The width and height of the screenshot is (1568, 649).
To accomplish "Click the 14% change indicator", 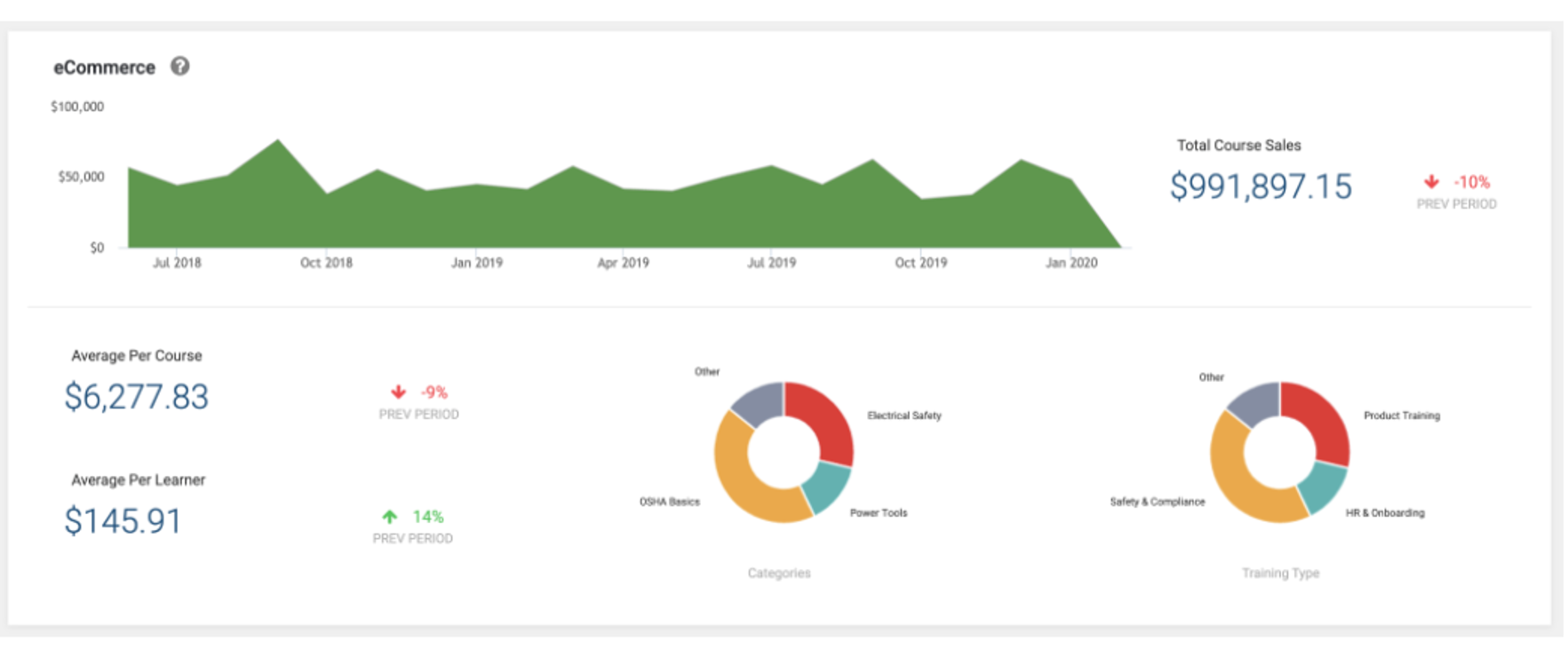I will [428, 516].
